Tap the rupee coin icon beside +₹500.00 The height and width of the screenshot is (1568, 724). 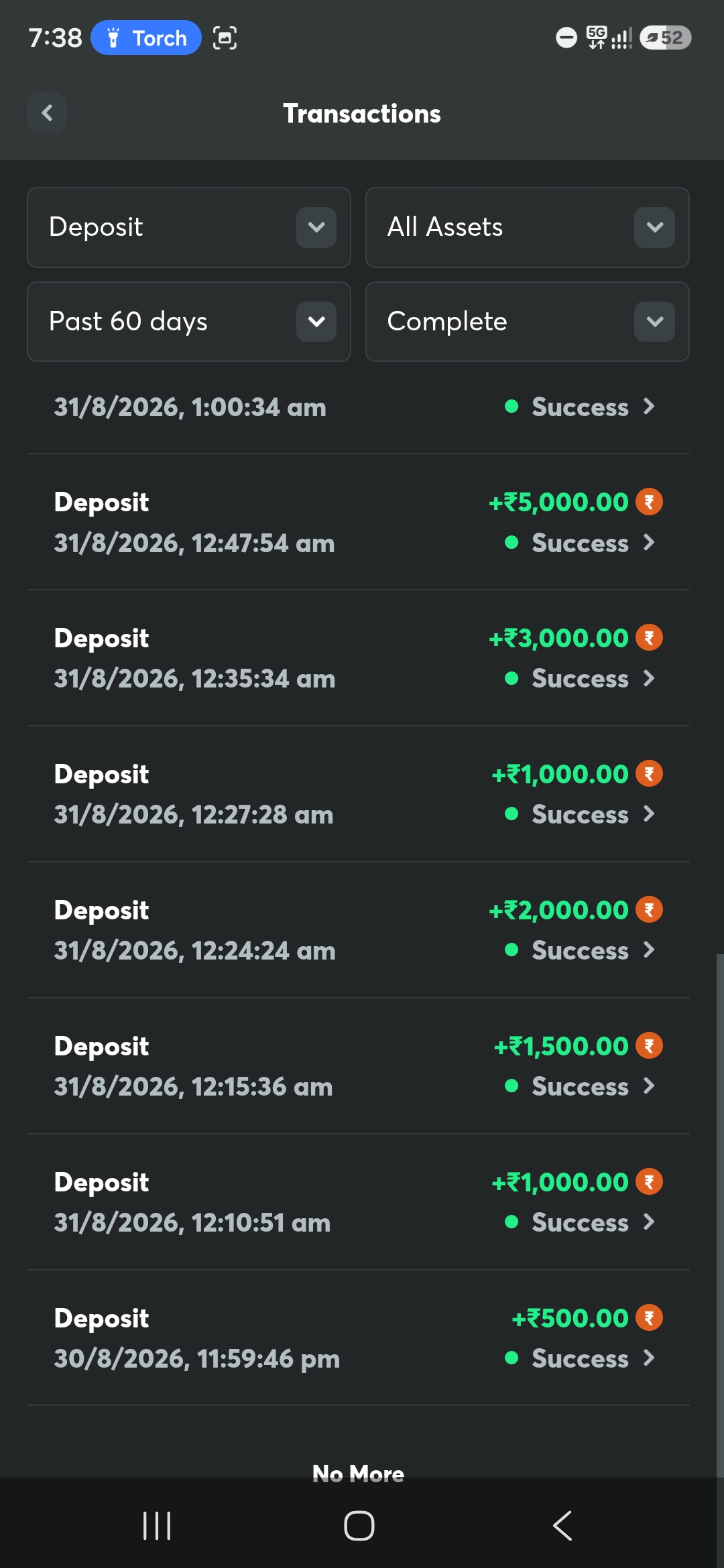[649, 1318]
